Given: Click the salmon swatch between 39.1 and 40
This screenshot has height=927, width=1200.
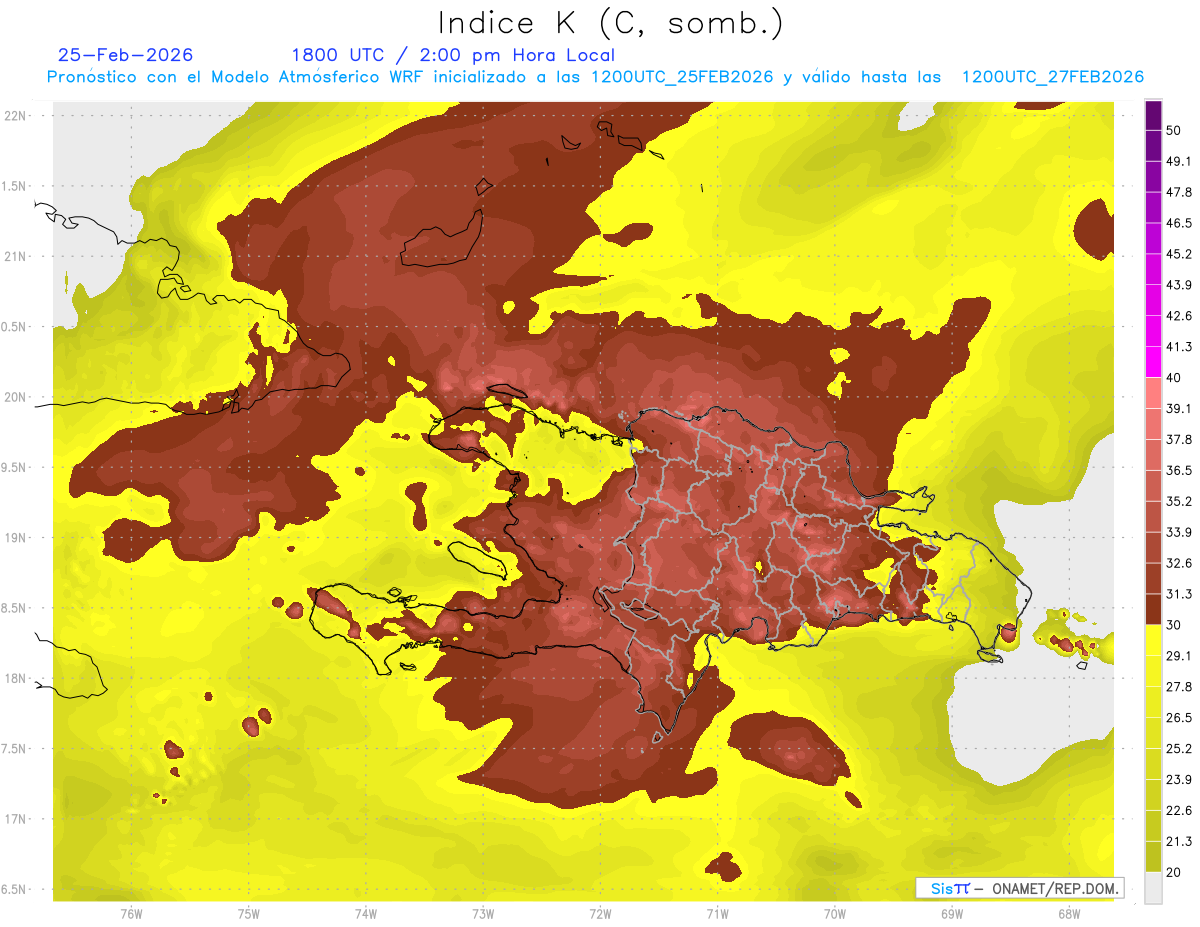Looking at the screenshot, I should click(x=1153, y=393).
